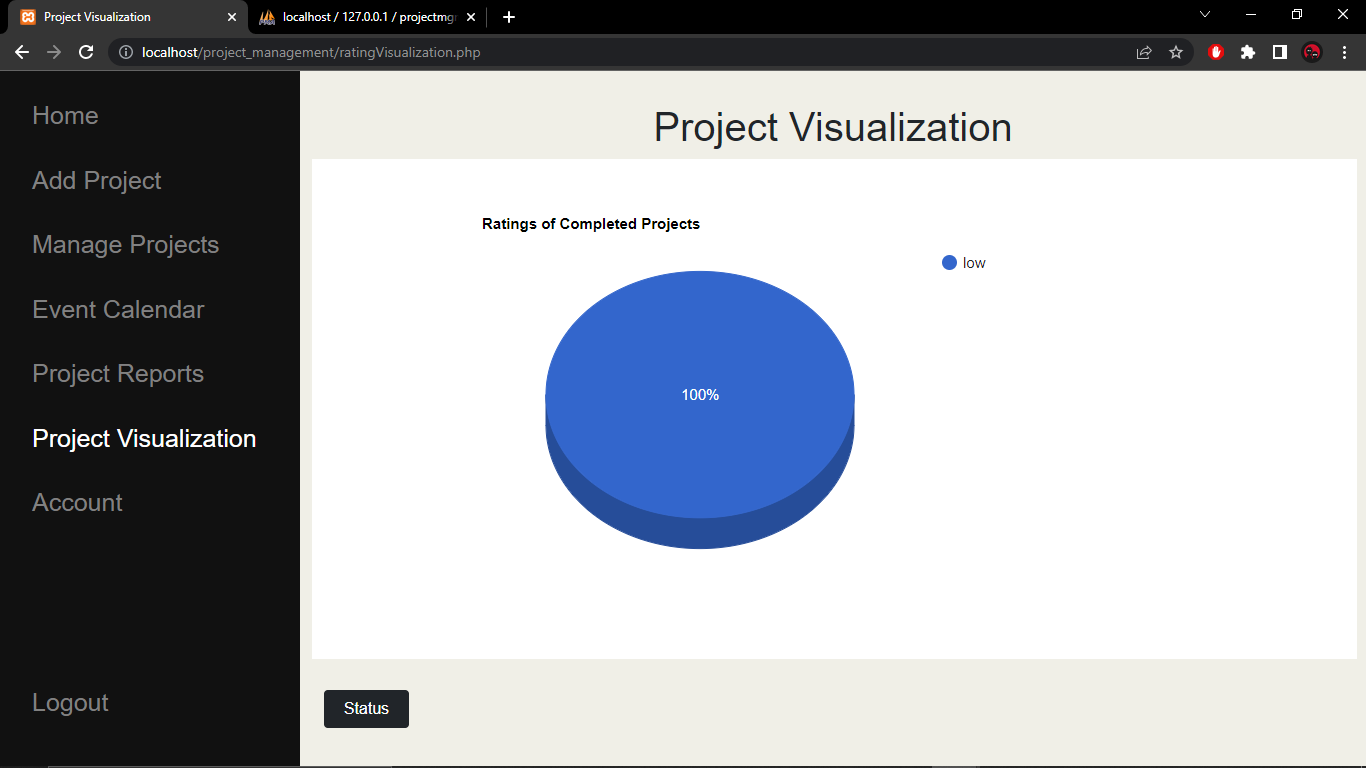Screen dimensions: 1366x768
Task: Open Chrome's three-dot menu
Action: [1344, 52]
